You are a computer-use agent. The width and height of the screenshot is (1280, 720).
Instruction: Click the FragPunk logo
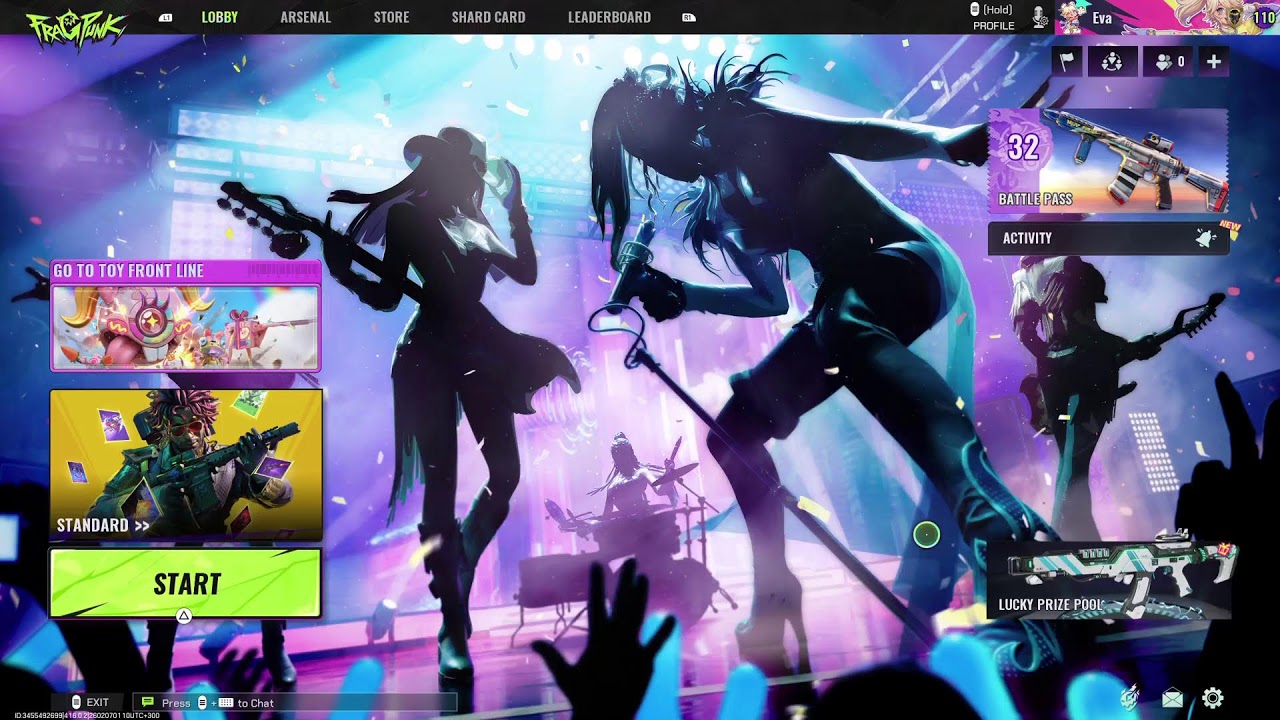(76, 27)
